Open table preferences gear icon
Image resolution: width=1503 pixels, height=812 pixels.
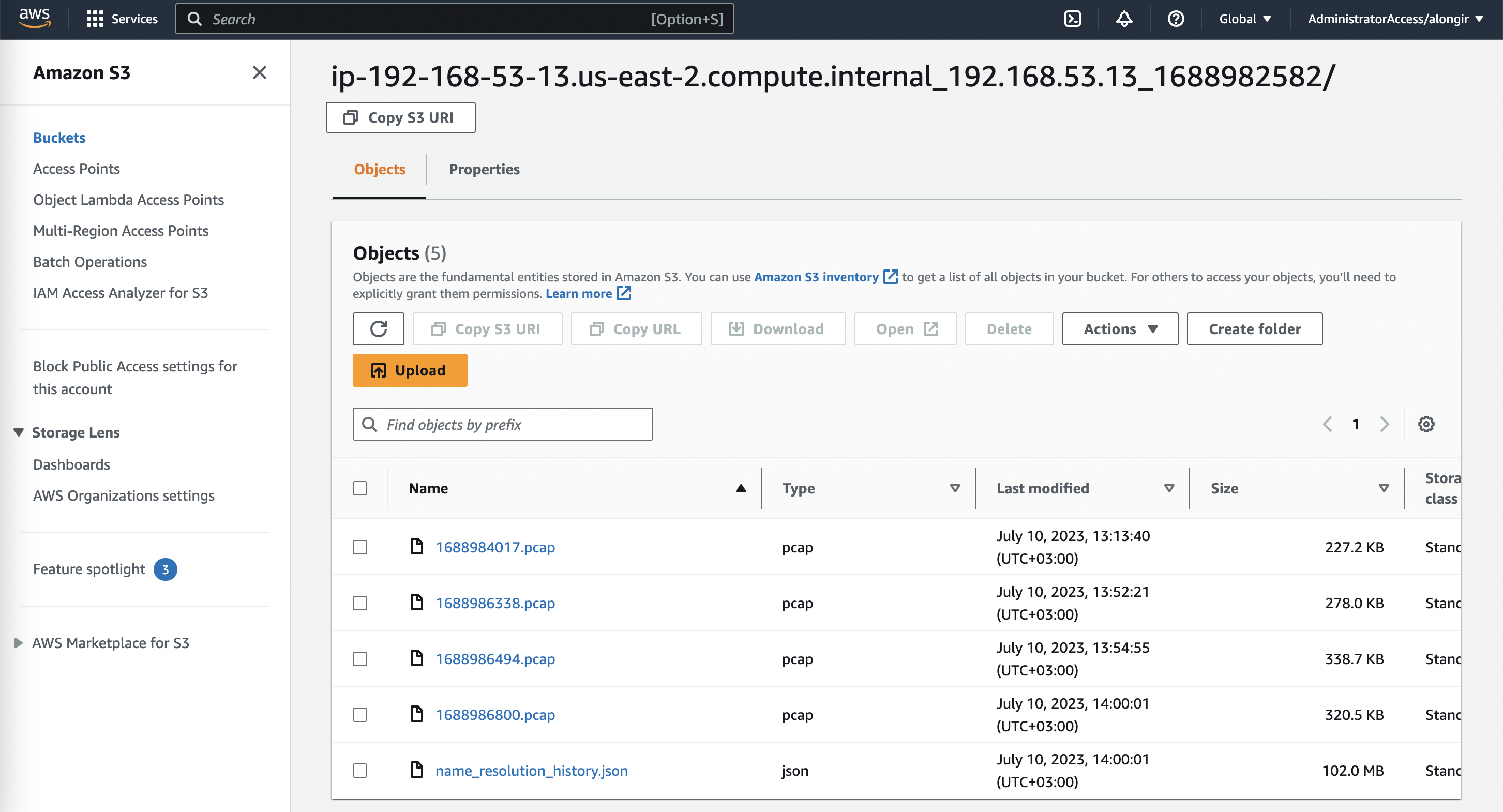point(1426,424)
